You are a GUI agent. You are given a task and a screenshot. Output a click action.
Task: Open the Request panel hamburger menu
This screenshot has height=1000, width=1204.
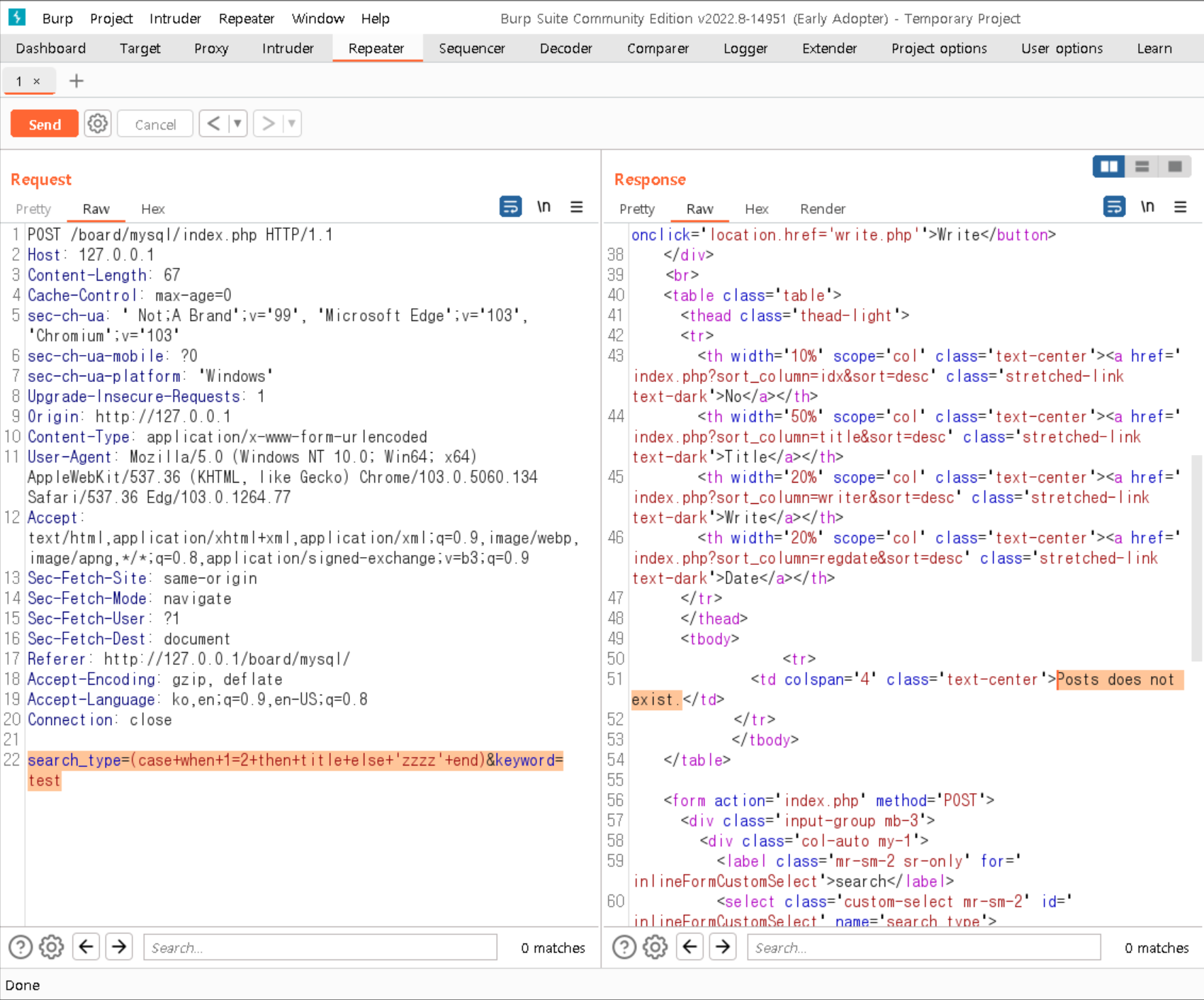(577, 207)
